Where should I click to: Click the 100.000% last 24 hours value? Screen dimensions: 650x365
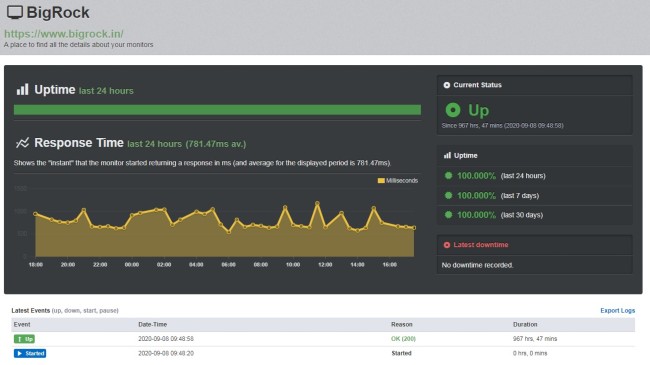click(476, 175)
